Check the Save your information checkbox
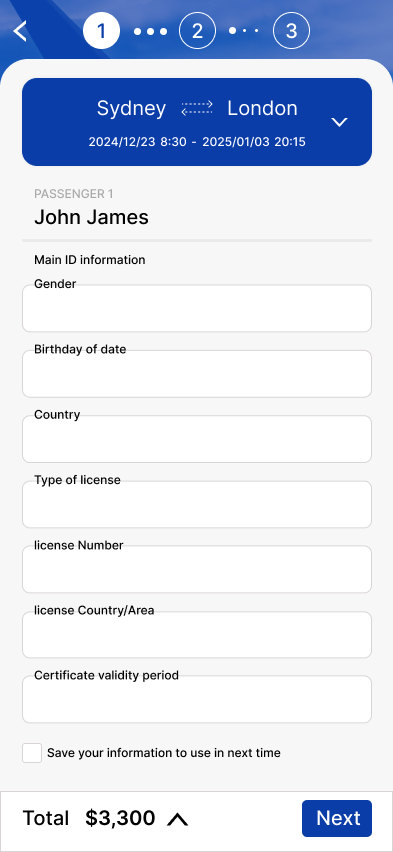This screenshot has height=852, width=393. pyautogui.click(x=32, y=753)
